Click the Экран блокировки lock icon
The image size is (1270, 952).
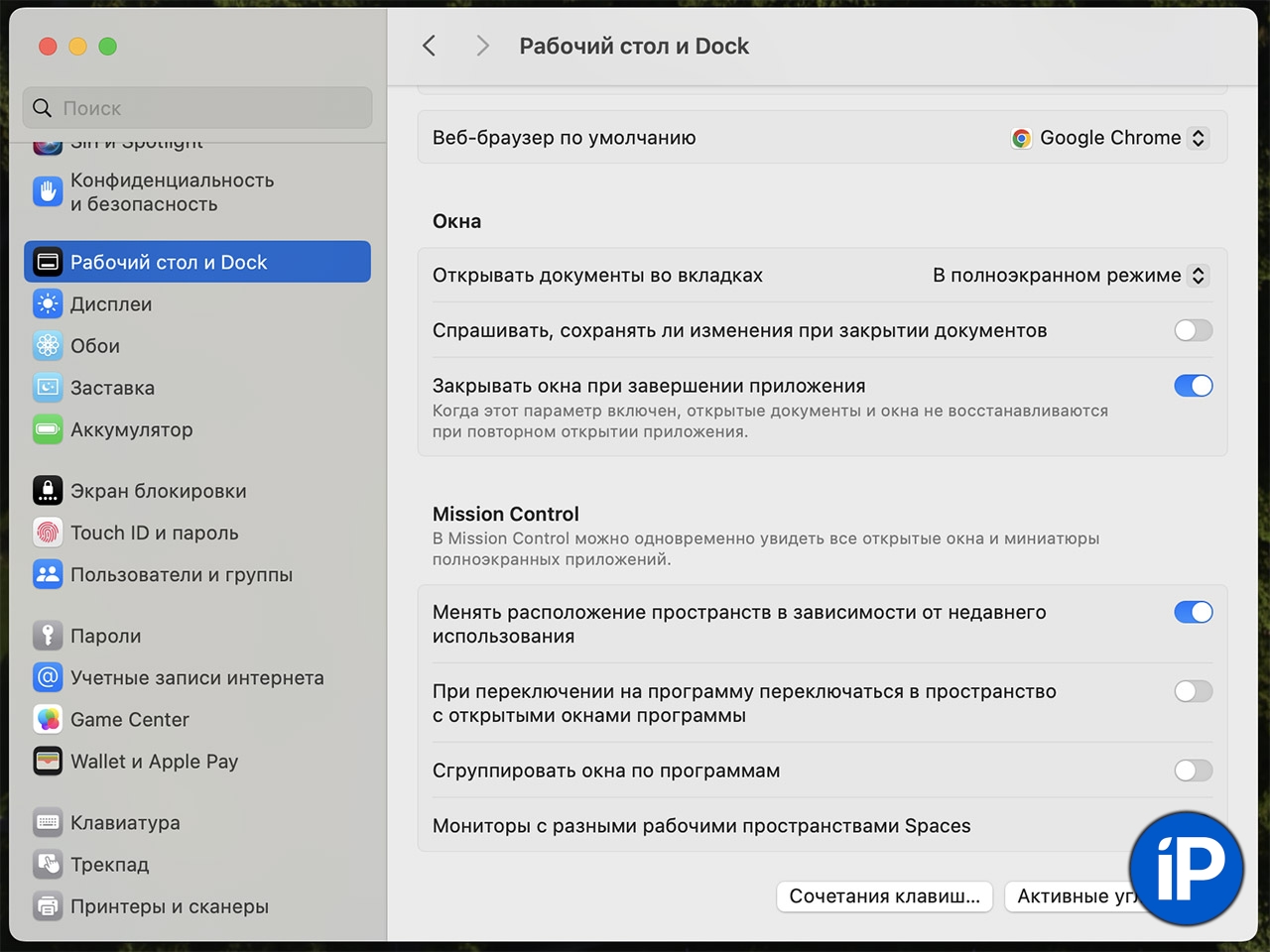(48, 491)
